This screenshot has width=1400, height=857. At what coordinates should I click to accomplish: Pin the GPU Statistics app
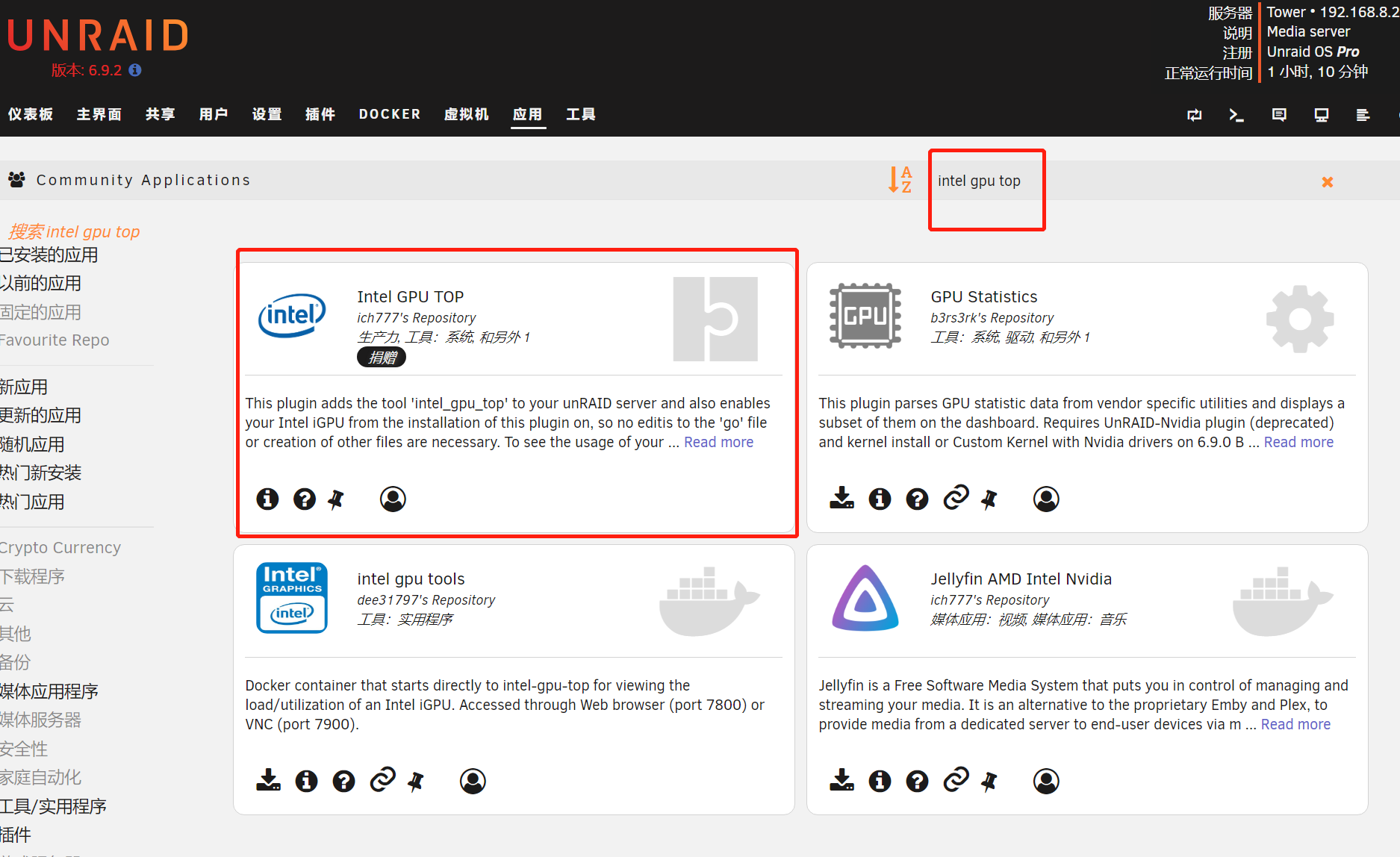click(990, 499)
